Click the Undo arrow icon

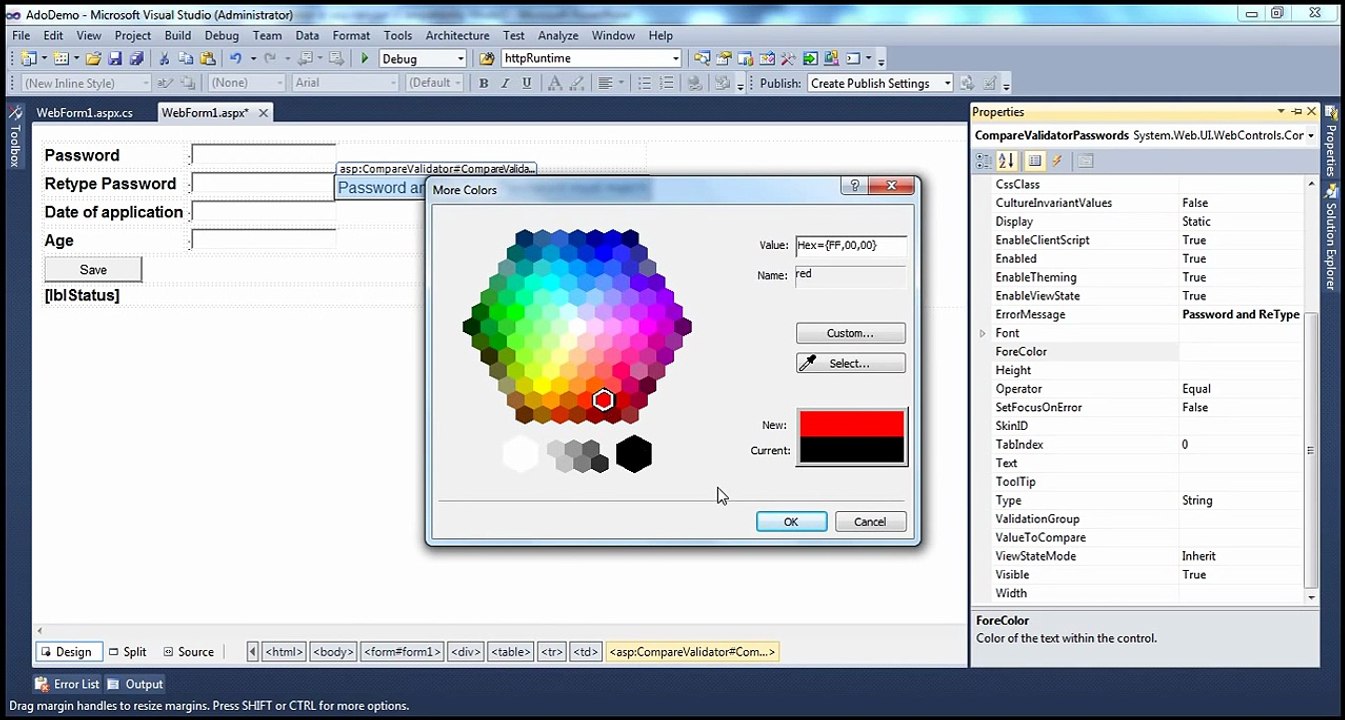point(236,59)
